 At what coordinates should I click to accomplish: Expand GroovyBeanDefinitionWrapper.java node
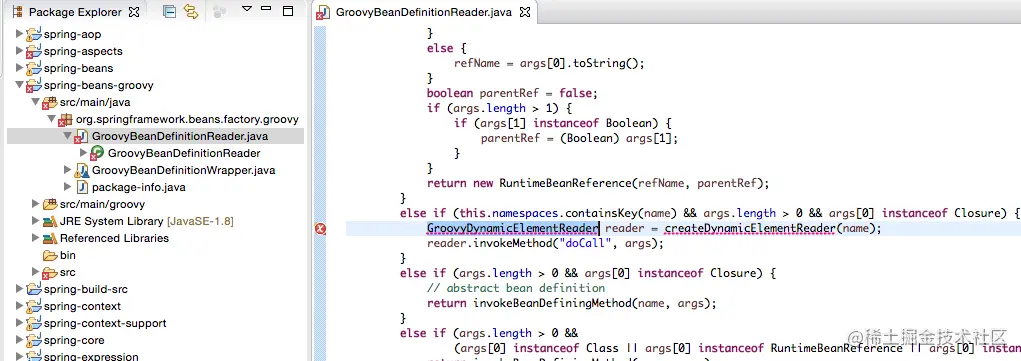[x=67, y=170]
